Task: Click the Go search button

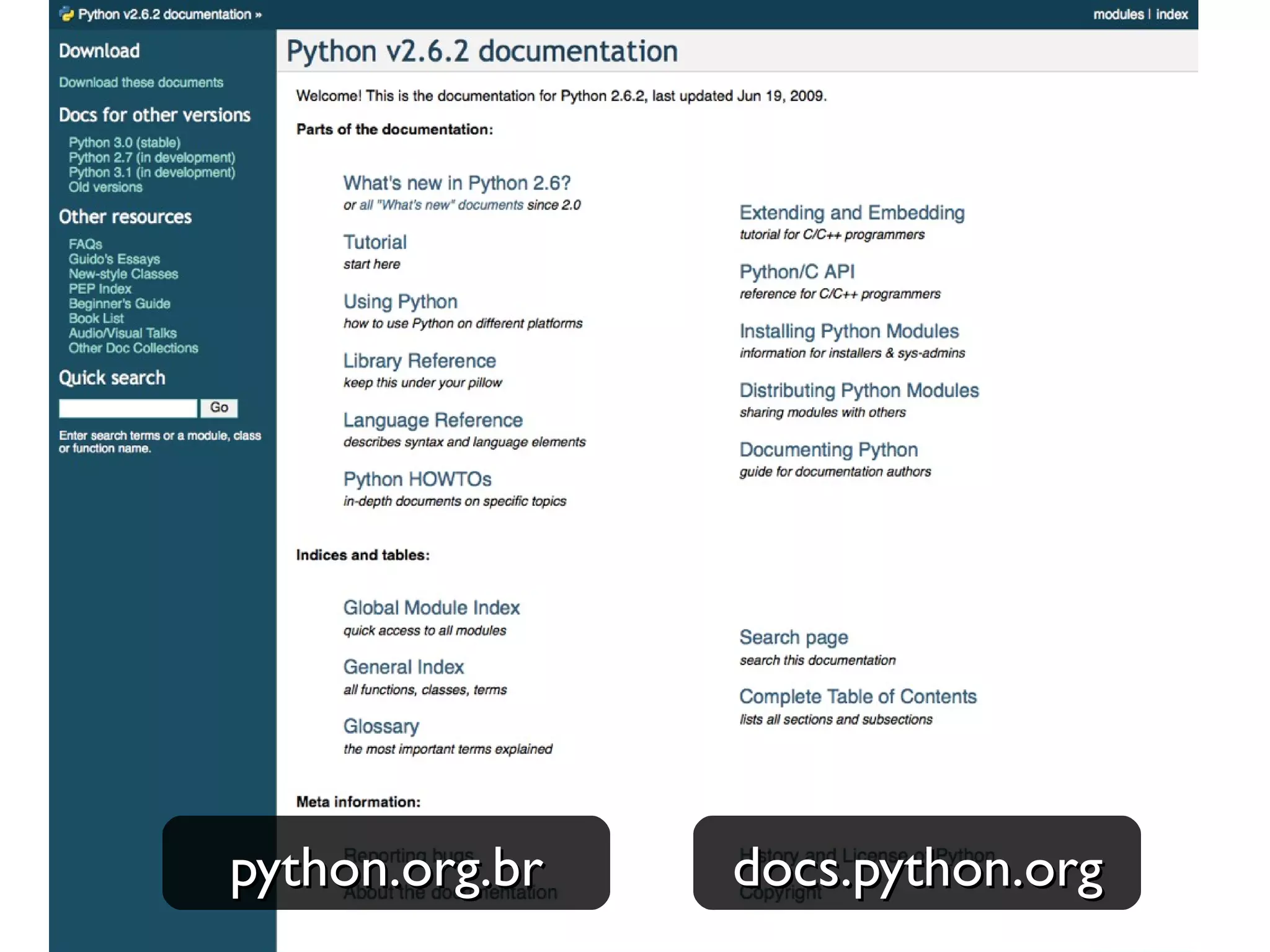Action: pyautogui.click(x=219, y=408)
